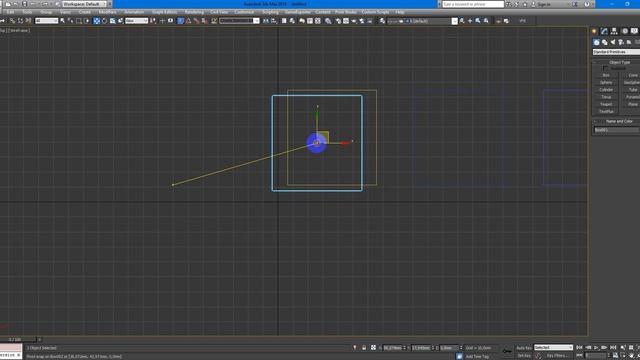Click the Unlink Selection tool

pos(20,21)
